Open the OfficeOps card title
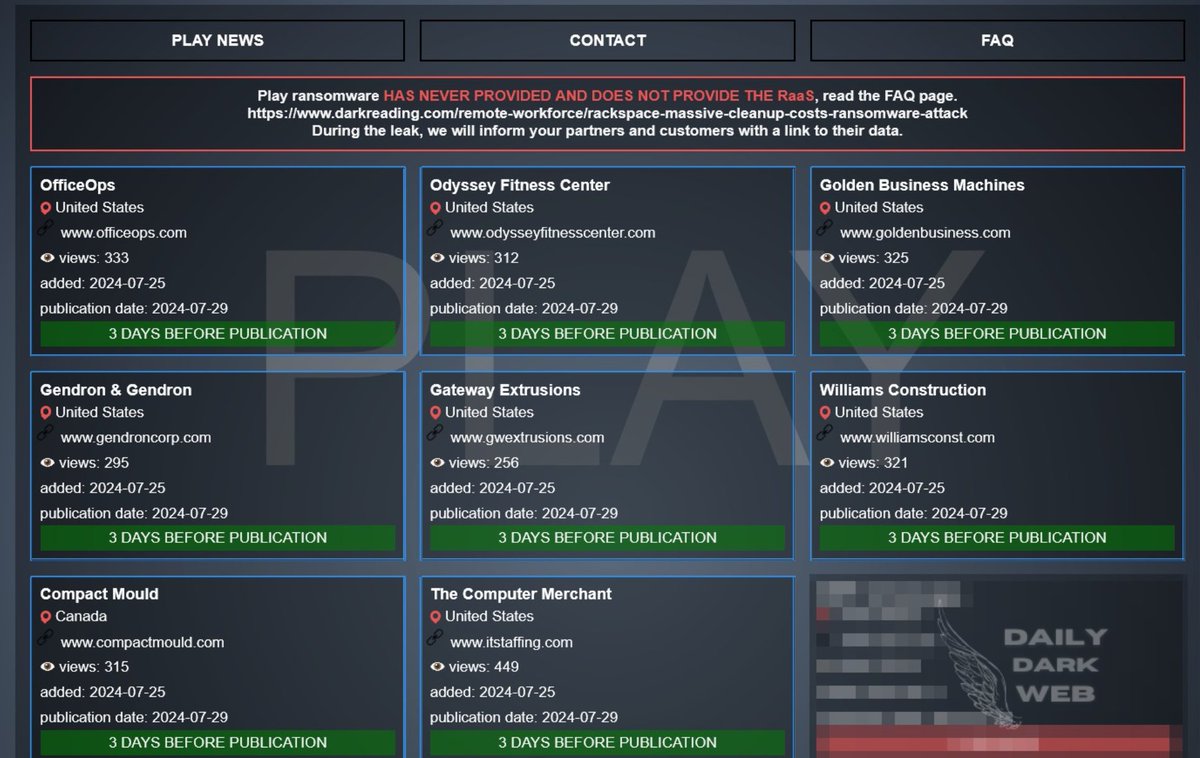1200x758 pixels. [77, 185]
